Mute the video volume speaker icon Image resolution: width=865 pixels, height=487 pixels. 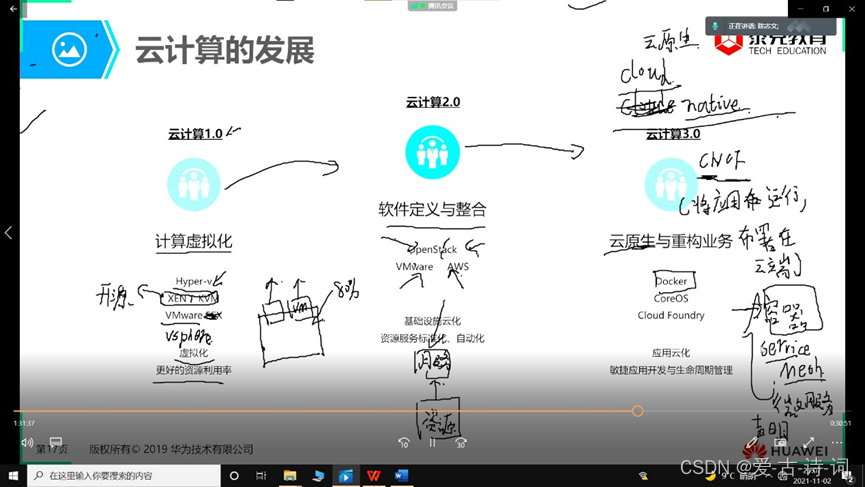click(x=27, y=442)
